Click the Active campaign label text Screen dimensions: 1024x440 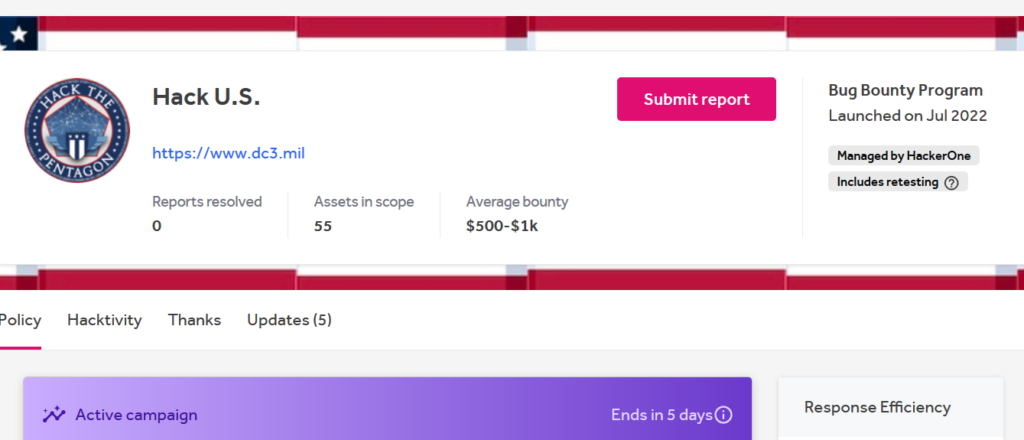click(x=136, y=415)
